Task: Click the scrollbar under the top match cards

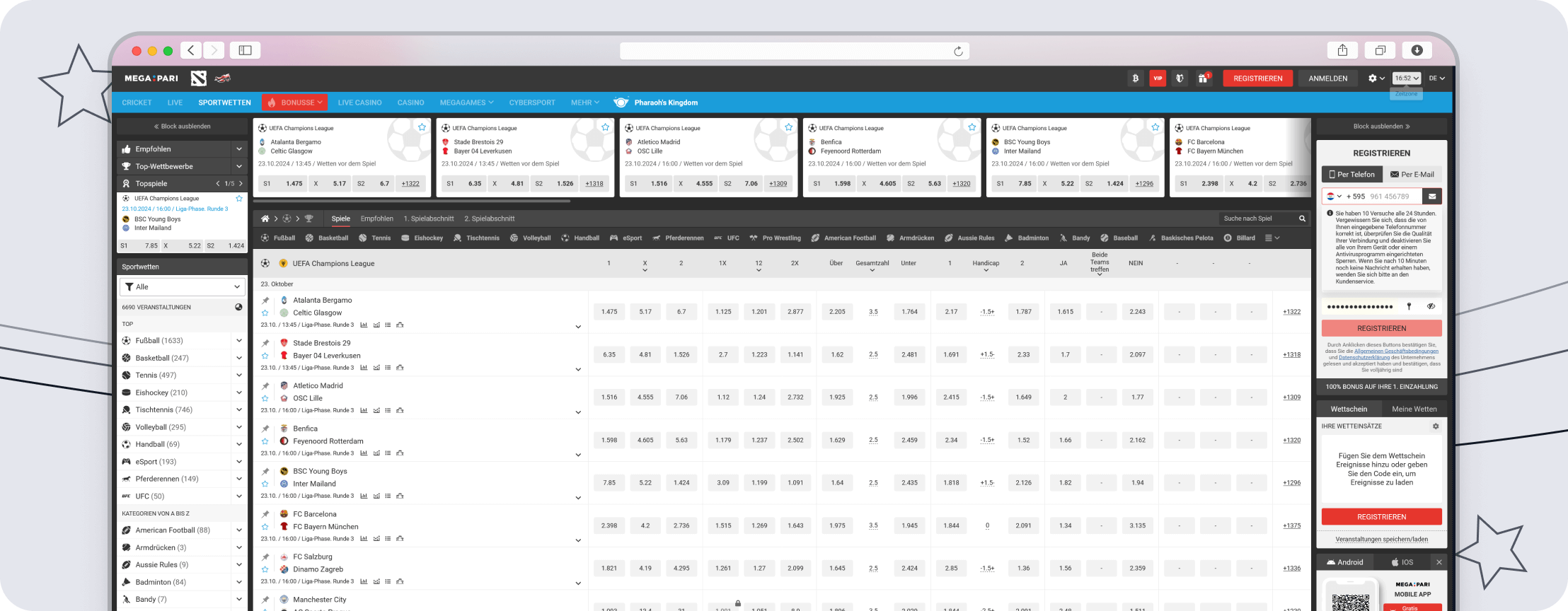Action: tap(413, 202)
